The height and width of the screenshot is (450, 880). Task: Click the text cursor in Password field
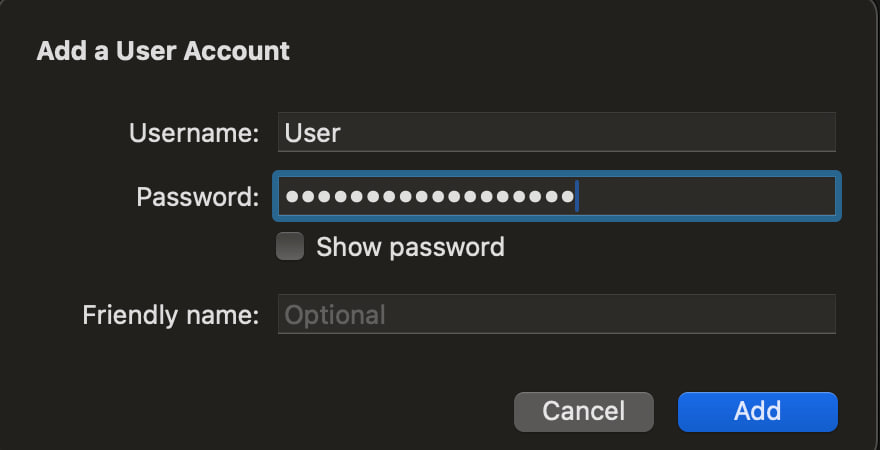pyautogui.click(x=578, y=197)
